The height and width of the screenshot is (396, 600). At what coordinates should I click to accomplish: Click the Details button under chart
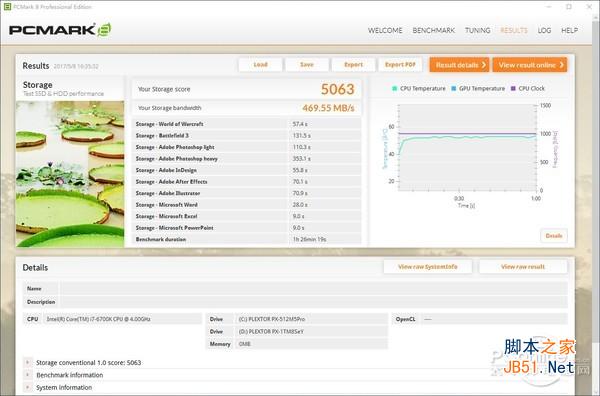[x=554, y=236]
